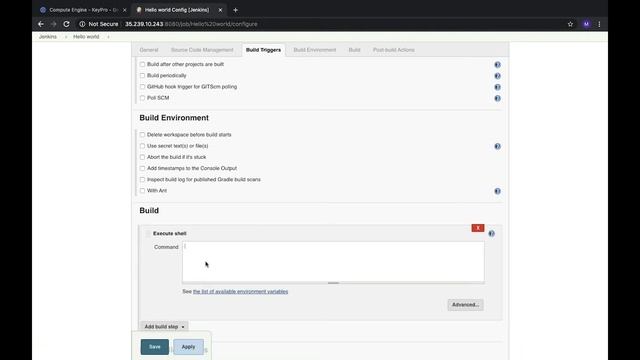The image size is (640, 360).
Task: Switch to the General tab
Action: tap(149, 50)
